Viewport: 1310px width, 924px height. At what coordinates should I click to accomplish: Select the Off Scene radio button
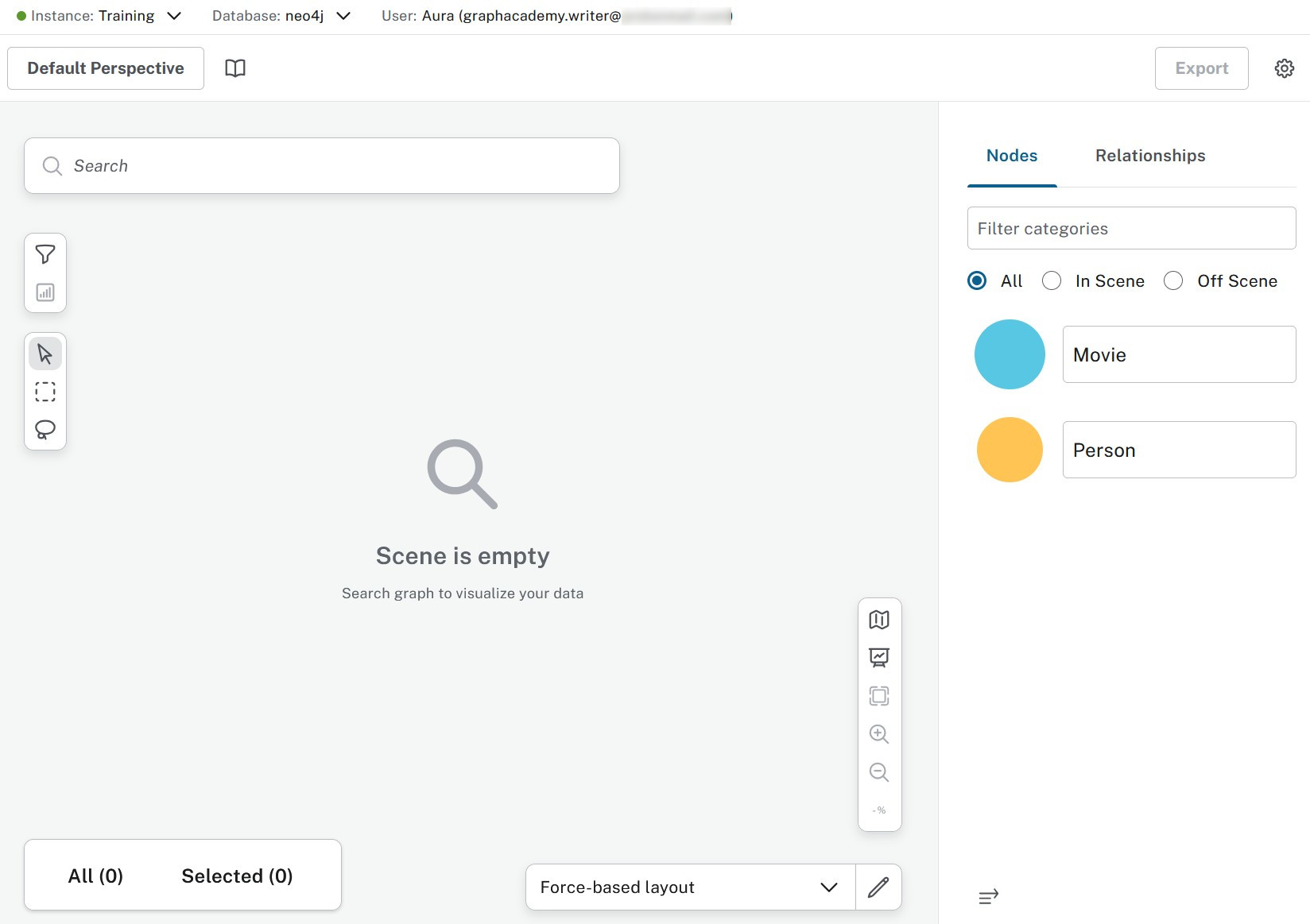(1173, 280)
